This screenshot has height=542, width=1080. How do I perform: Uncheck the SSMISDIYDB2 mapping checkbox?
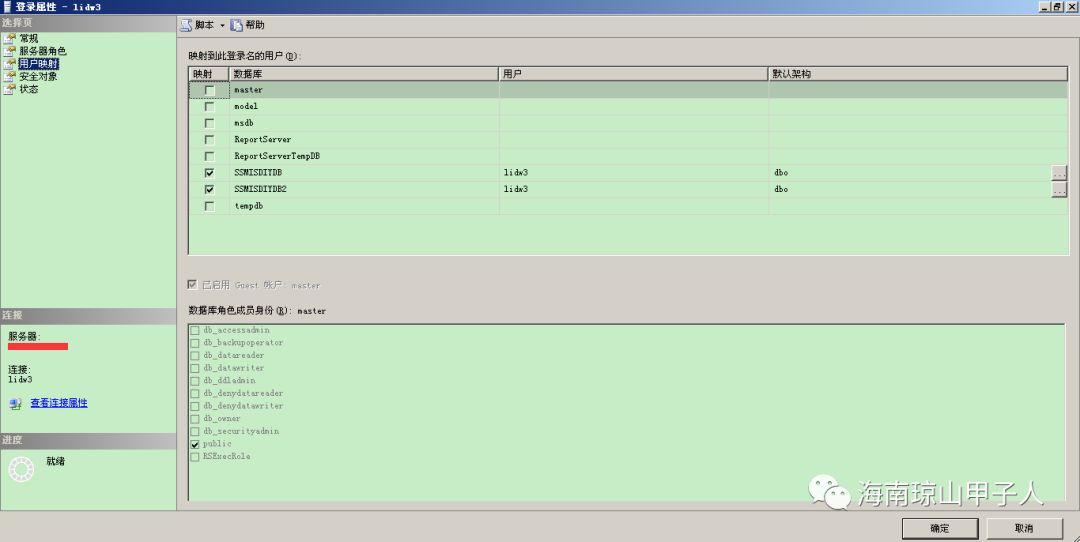(x=209, y=189)
